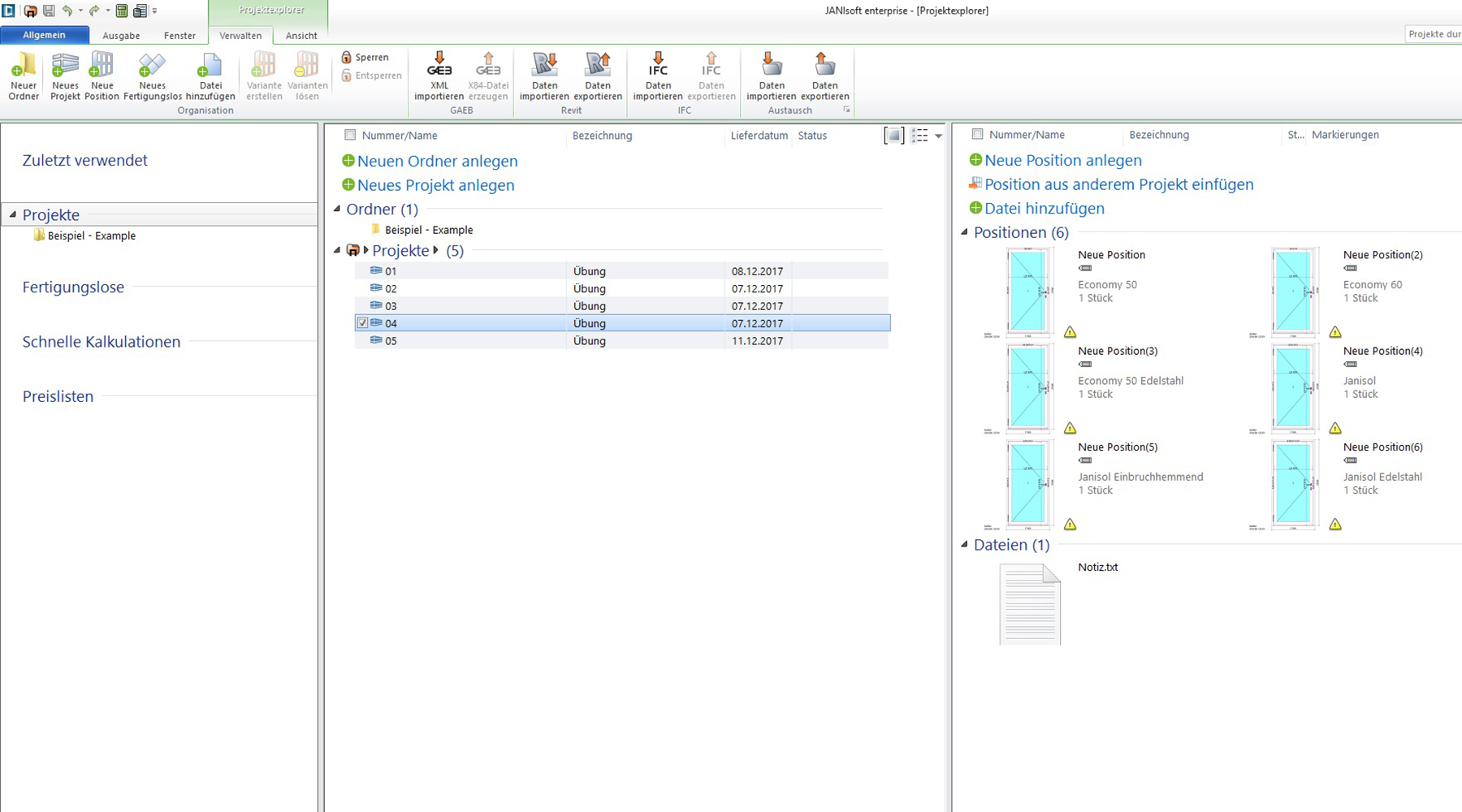The width and height of the screenshot is (1462, 812).
Task: Click the Neuer Ordner ribbon icon
Action: [24, 65]
